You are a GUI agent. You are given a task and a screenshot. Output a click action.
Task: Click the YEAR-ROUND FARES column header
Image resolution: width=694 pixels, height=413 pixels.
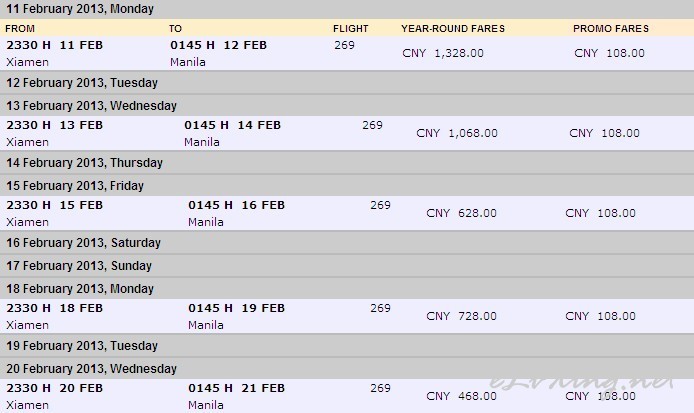(453, 29)
